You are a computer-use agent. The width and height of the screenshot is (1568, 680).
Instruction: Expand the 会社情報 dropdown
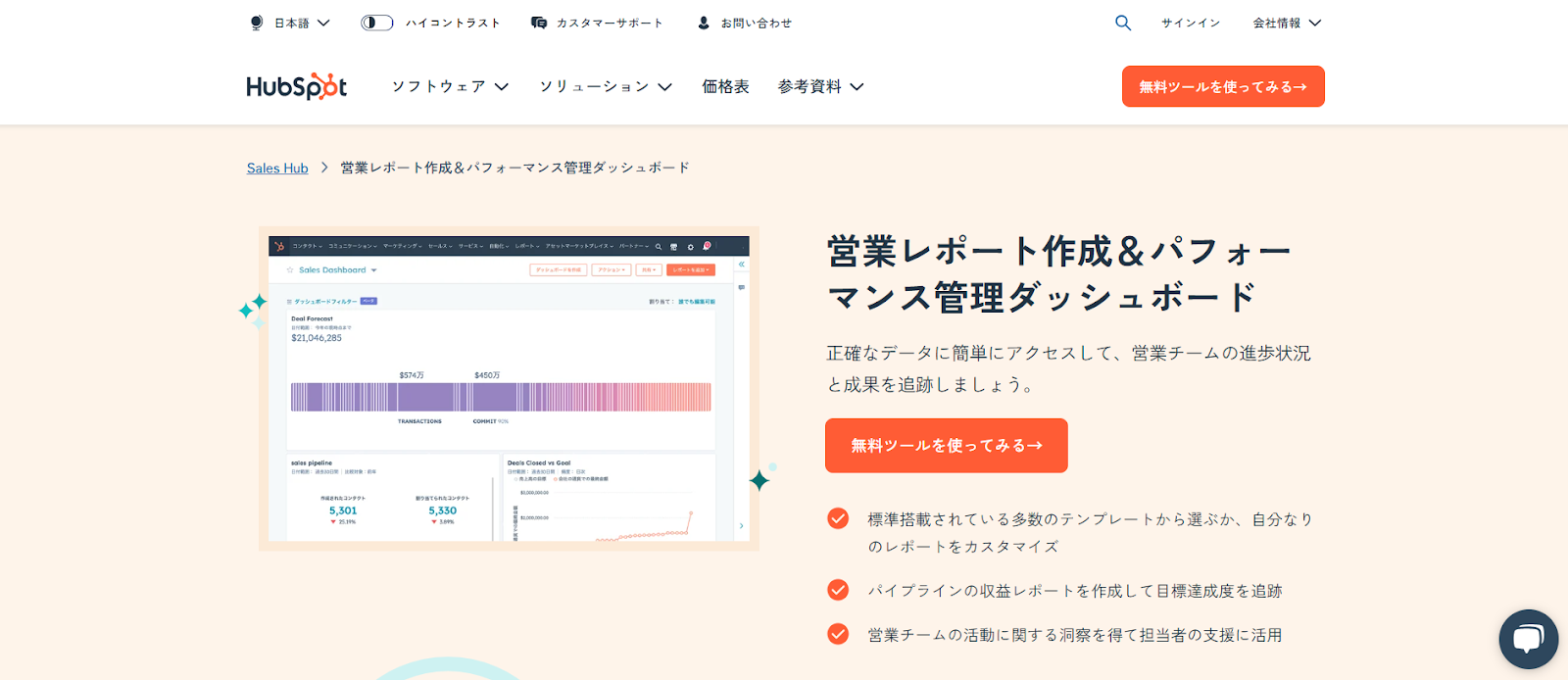[1288, 23]
